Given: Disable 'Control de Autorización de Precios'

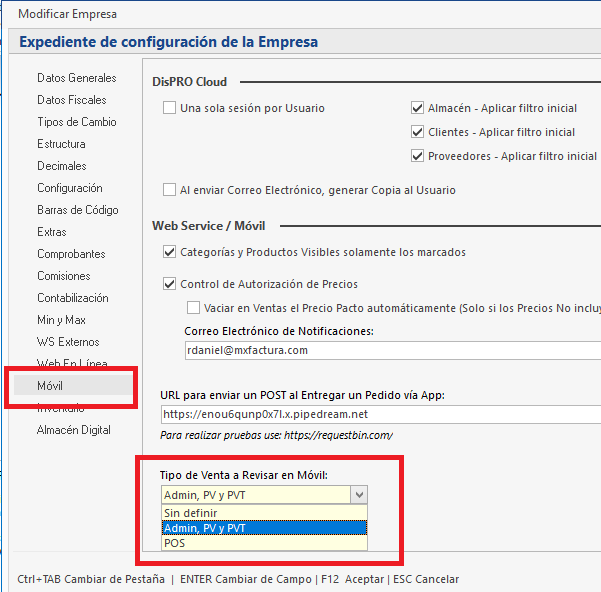Looking at the screenshot, I should pyautogui.click(x=170, y=284).
